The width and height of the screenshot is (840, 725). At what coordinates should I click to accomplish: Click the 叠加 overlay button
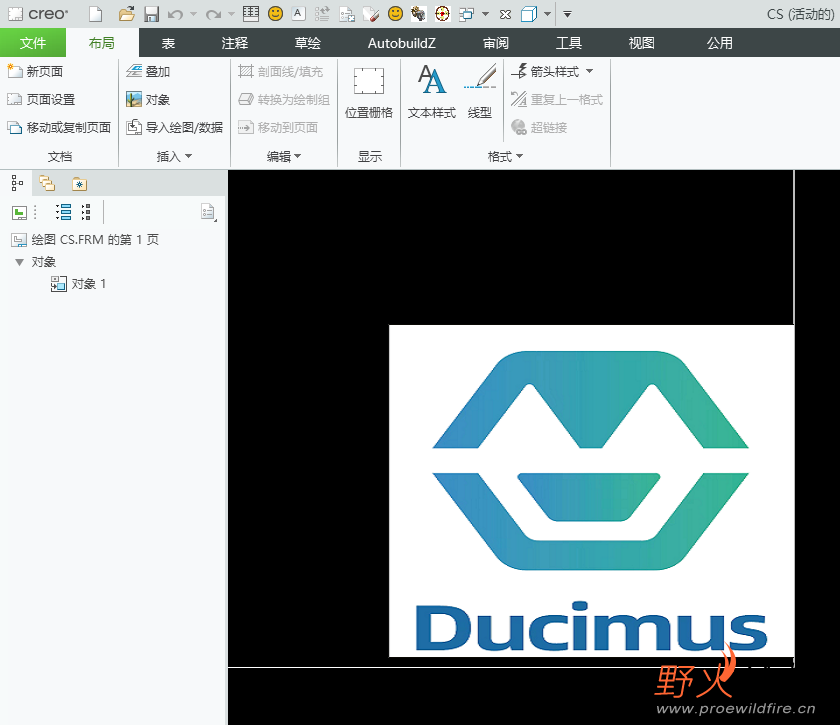(x=148, y=71)
